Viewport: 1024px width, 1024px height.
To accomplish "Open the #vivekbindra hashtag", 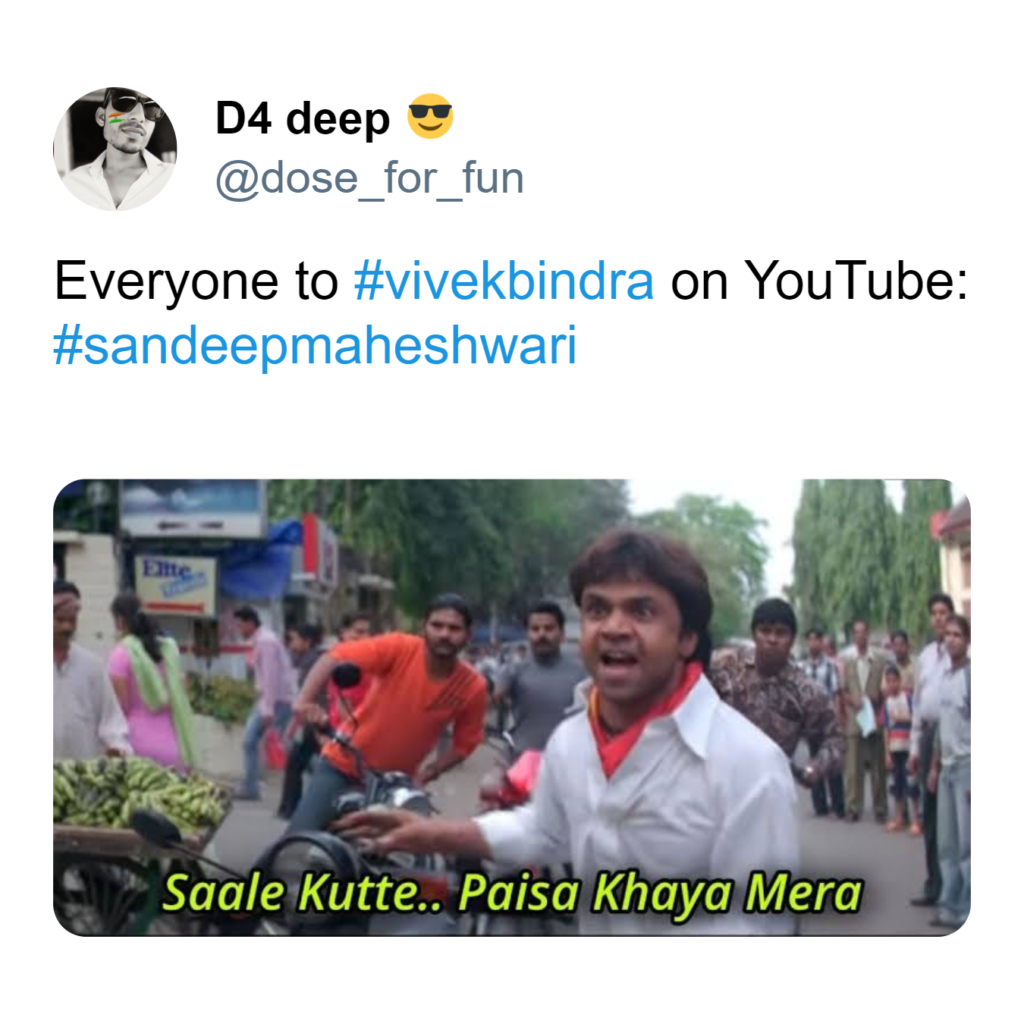I will point(504,281).
